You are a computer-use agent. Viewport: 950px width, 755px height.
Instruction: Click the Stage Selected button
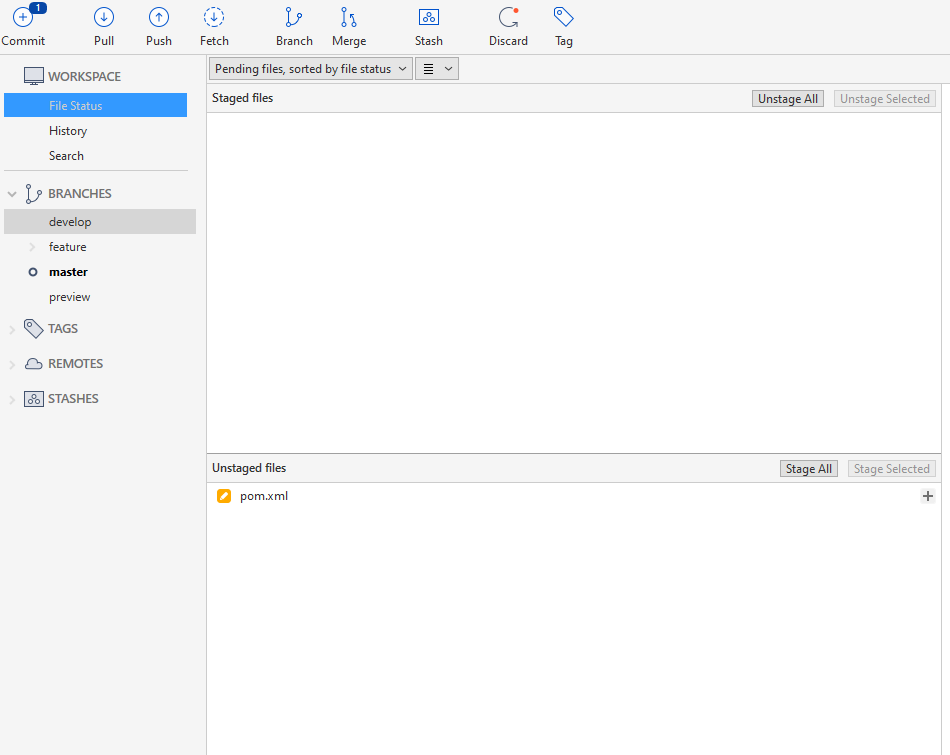(x=891, y=469)
